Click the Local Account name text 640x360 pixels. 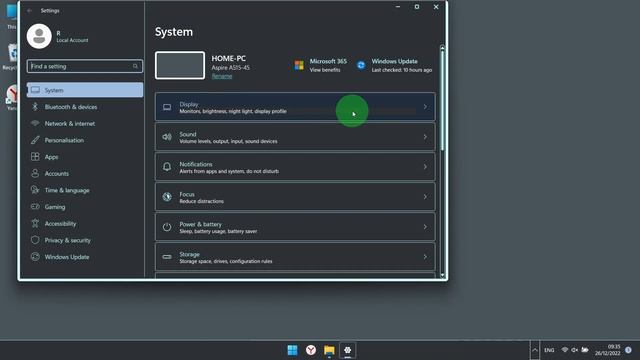pos(72,40)
